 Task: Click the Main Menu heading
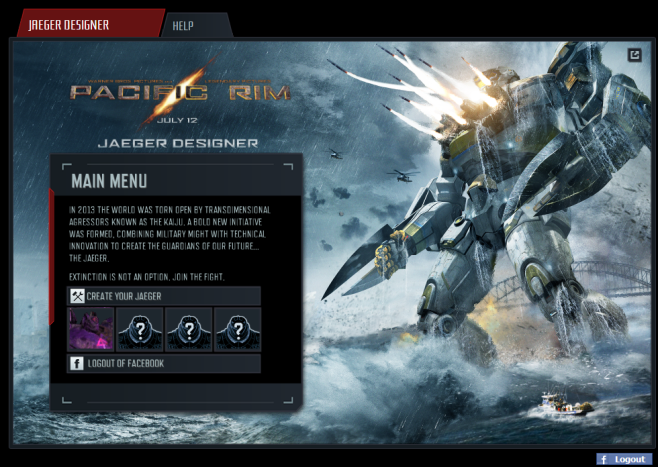click(x=109, y=181)
